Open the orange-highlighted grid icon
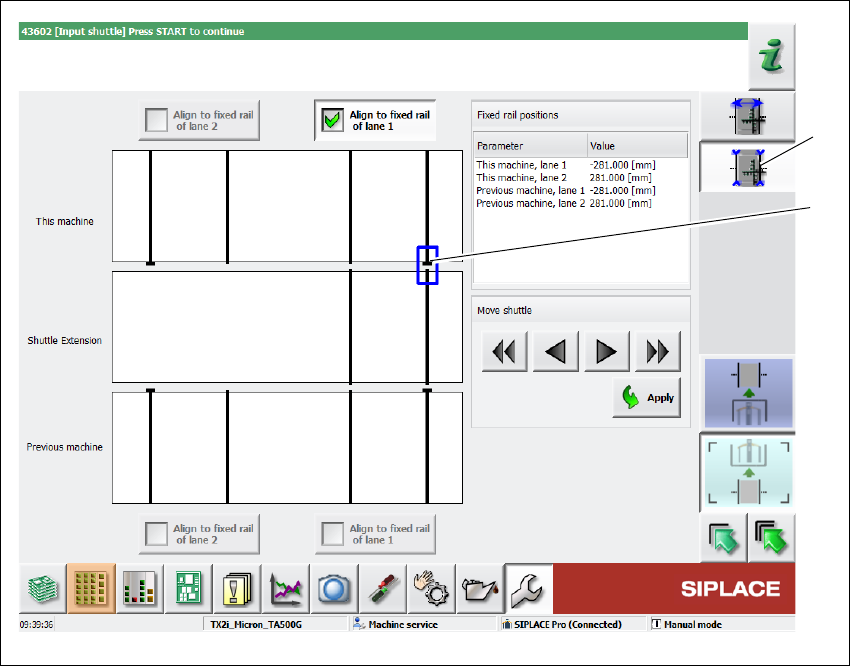This screenshot has width=850, height=666. click(91, 589)
